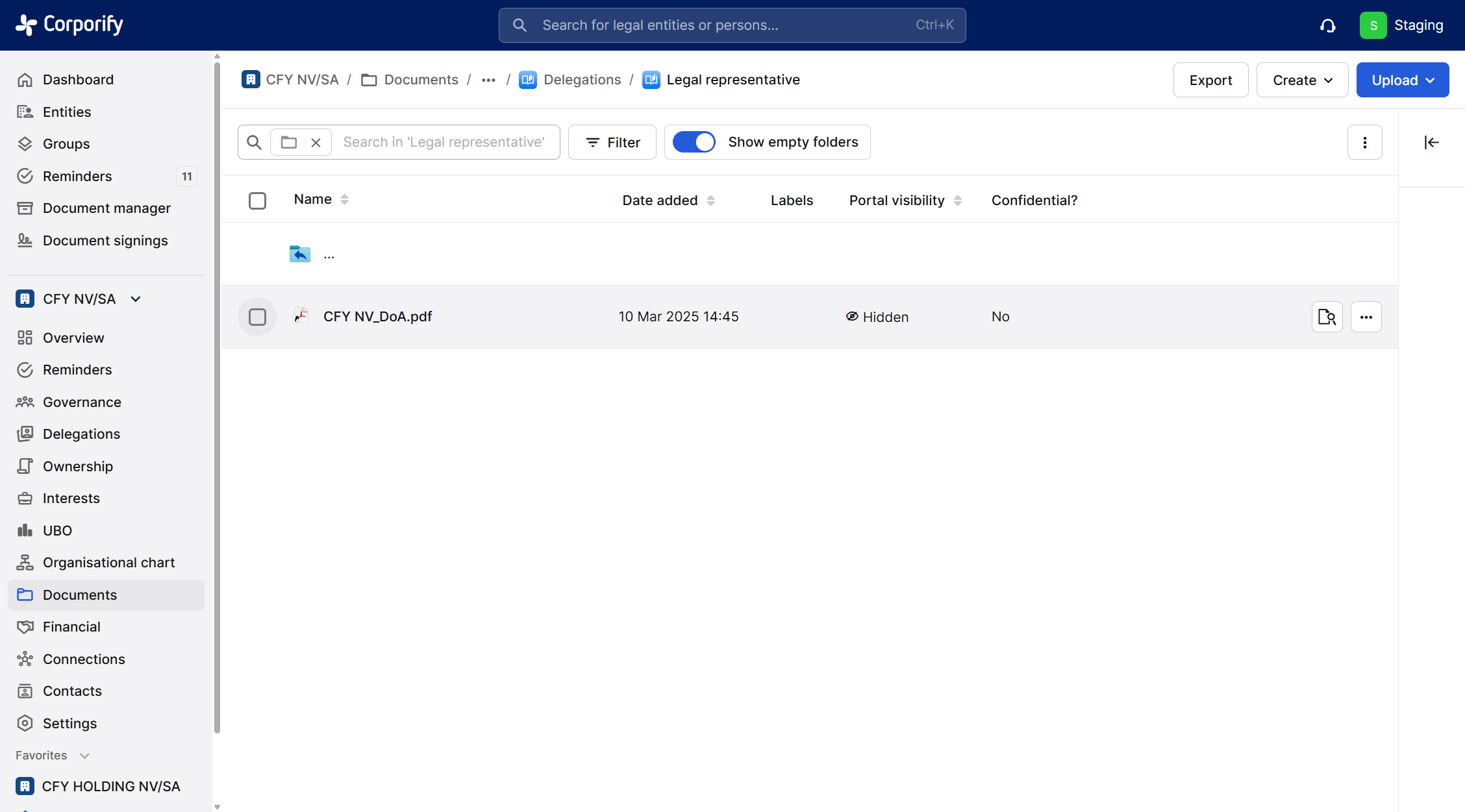This screenshot has height=812, width=1465.
Task: Open Governance in the sidebar
Action: point(82,402)
